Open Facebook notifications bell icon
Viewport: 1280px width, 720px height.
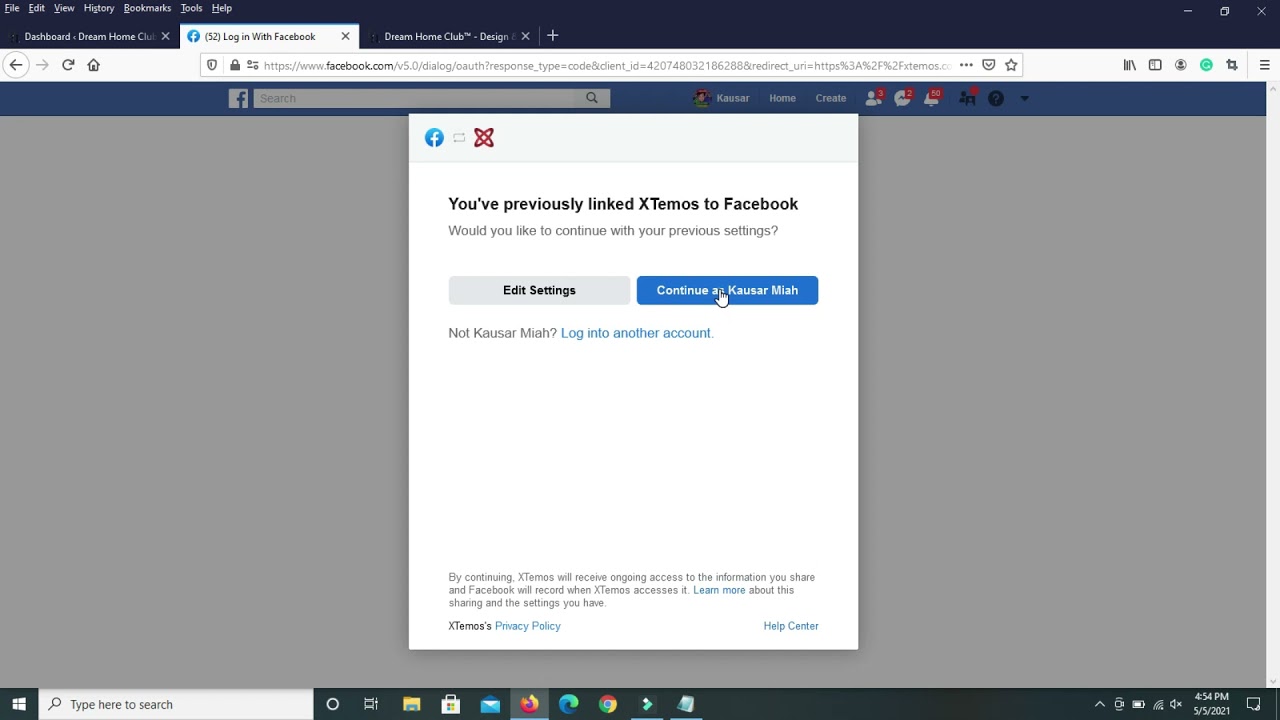[933, 97]
